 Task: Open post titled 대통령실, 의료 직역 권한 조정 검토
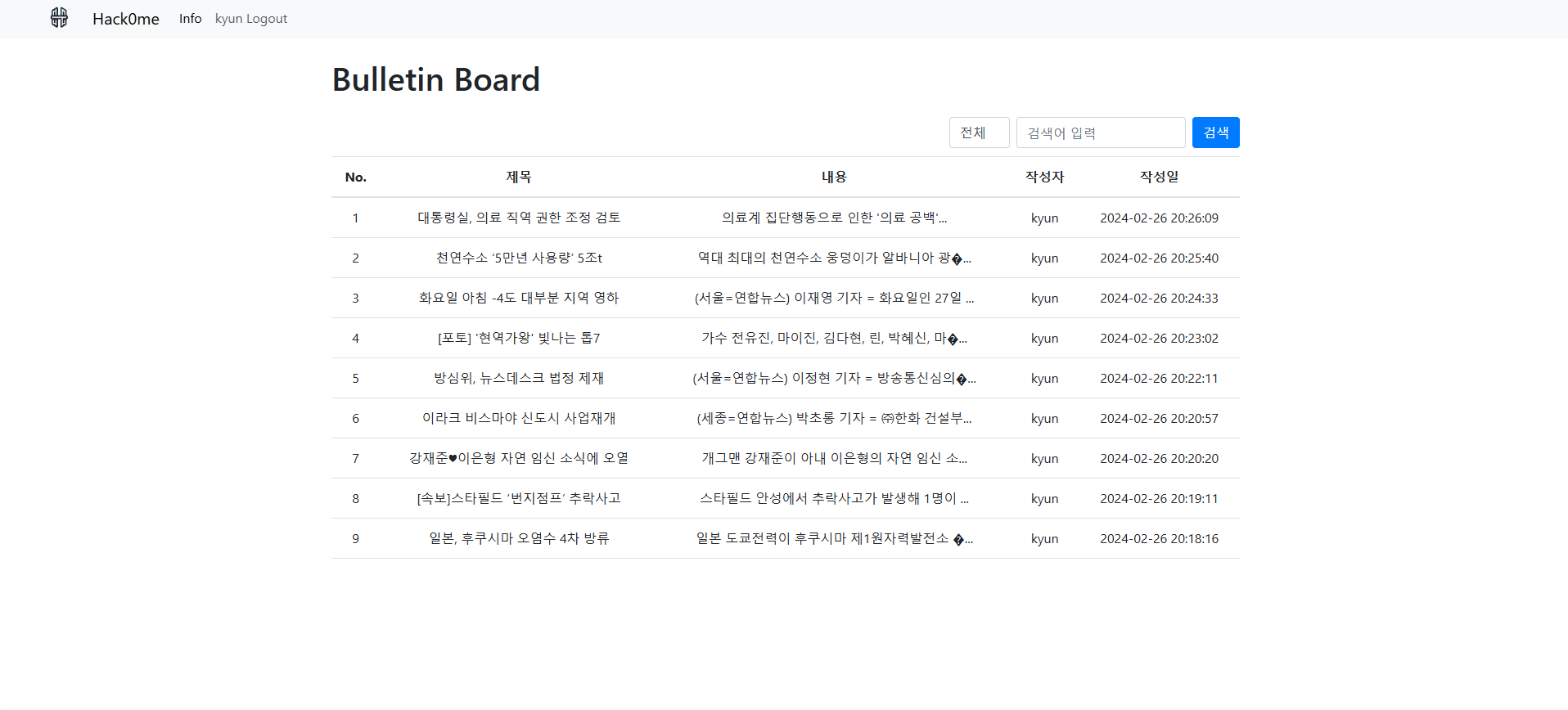click(x=519, y=218)
